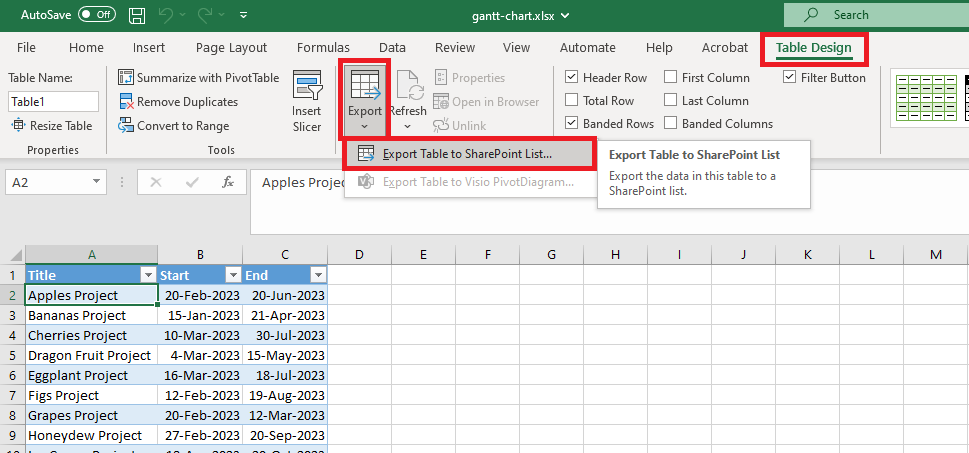Click the Resize Table icon

(x=19, y=125)
